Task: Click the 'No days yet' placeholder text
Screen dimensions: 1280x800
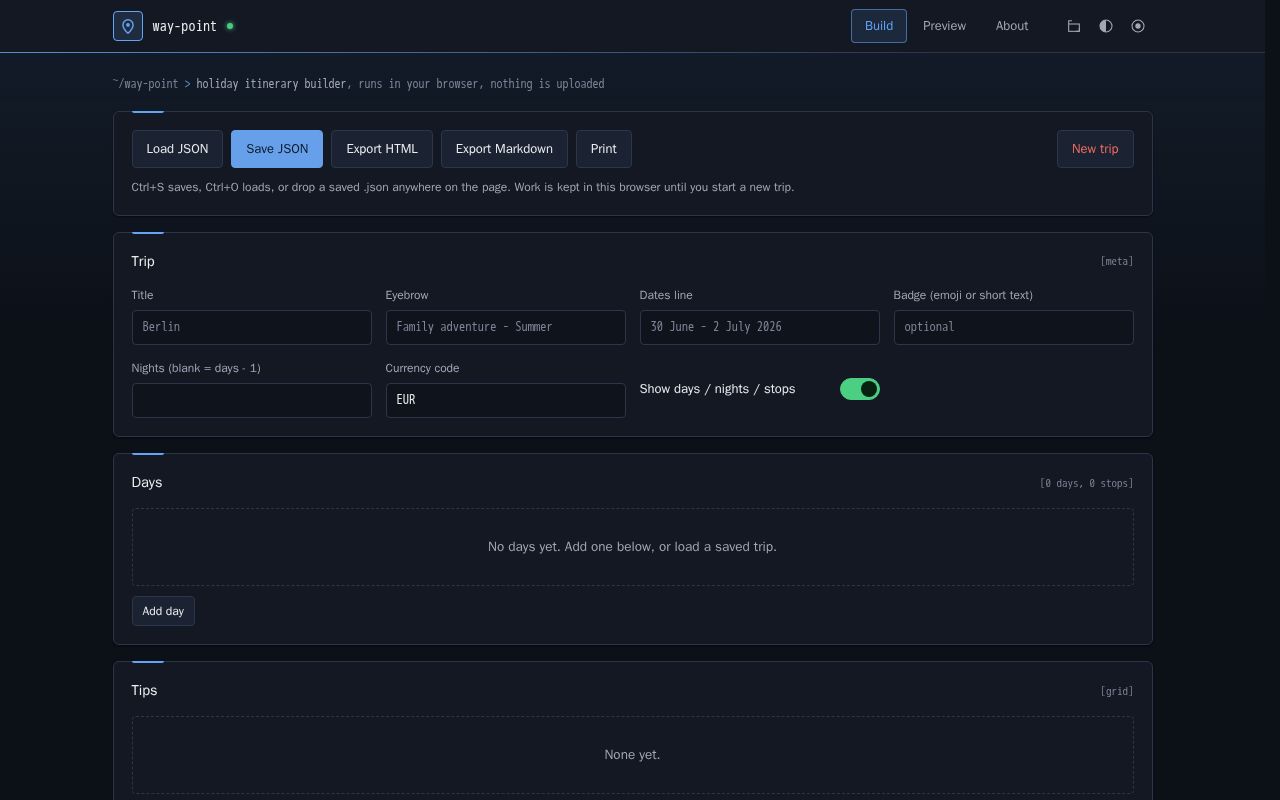Action: (x=632, y=547)
